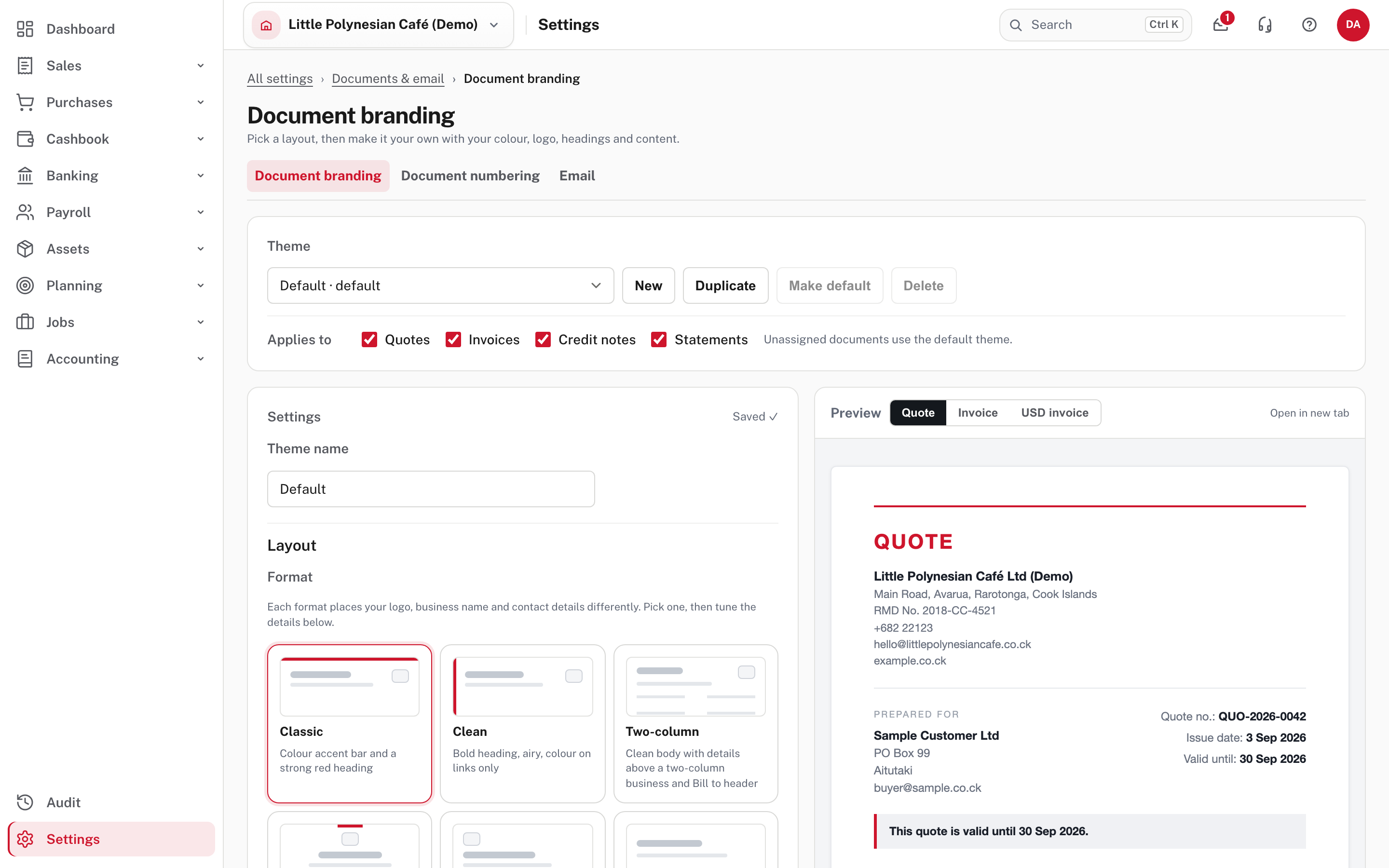Focus the Search box in header
Viewport: 1389px width, 868px height.
(x=1095, y=25)
